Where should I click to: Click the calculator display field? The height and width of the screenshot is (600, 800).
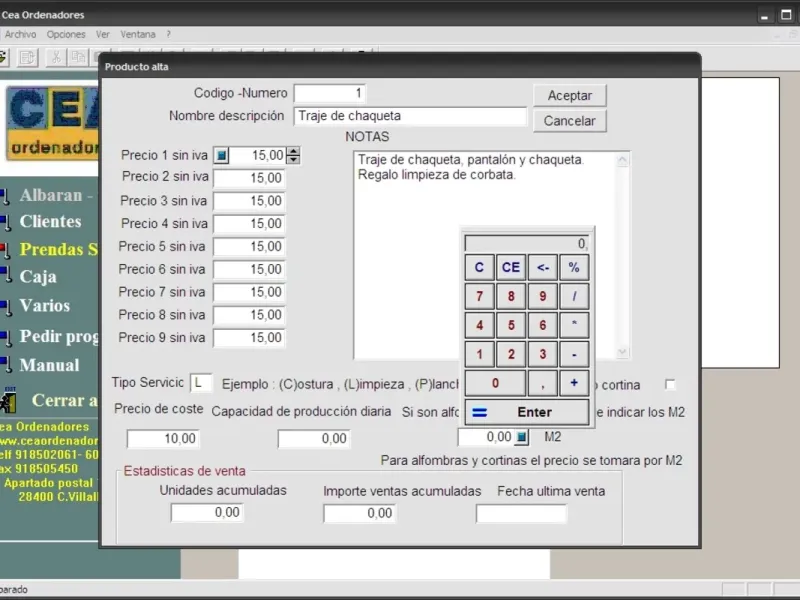click(x=527, y=243)
